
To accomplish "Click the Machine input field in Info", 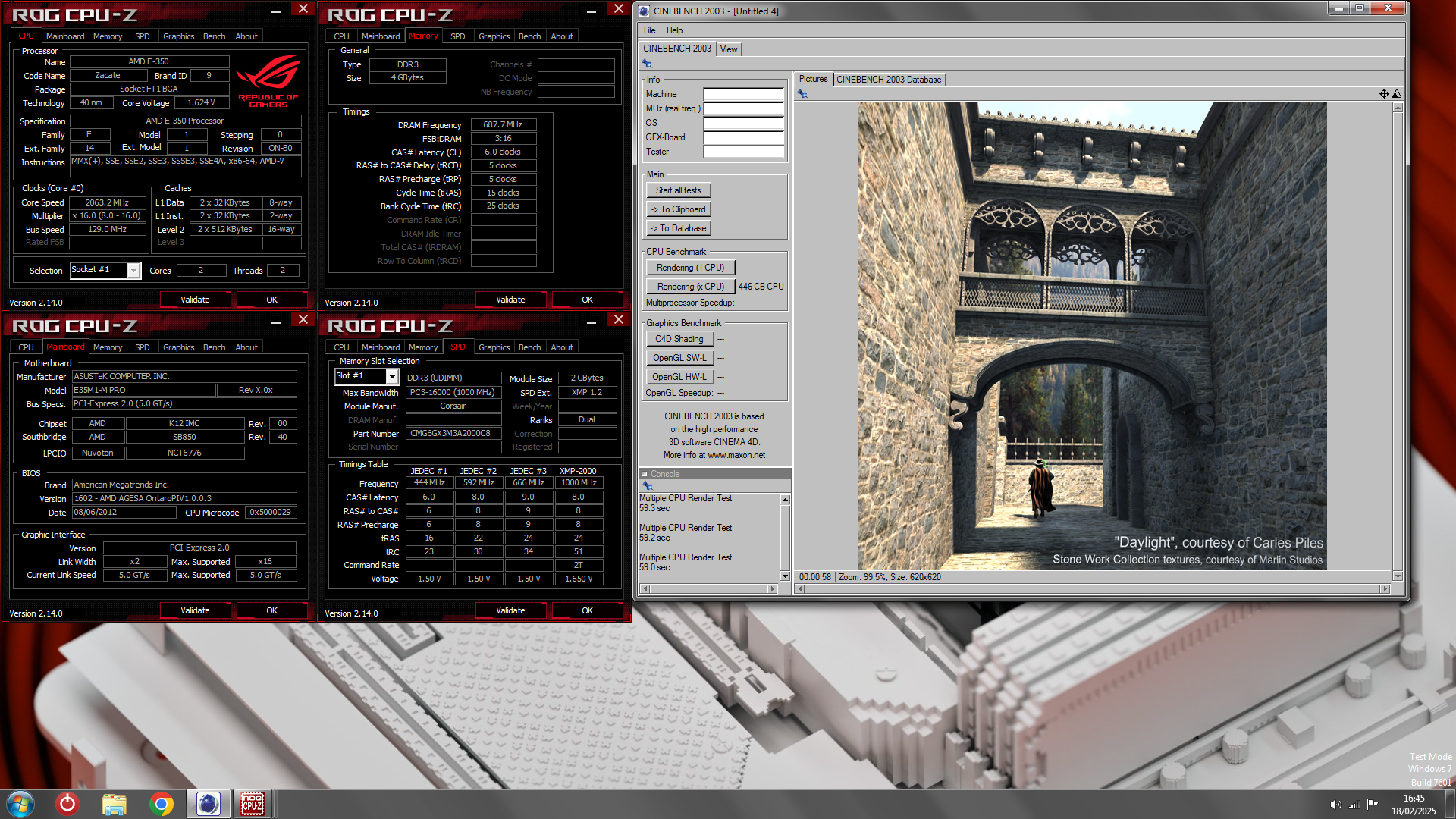I will tap(743, 94).
